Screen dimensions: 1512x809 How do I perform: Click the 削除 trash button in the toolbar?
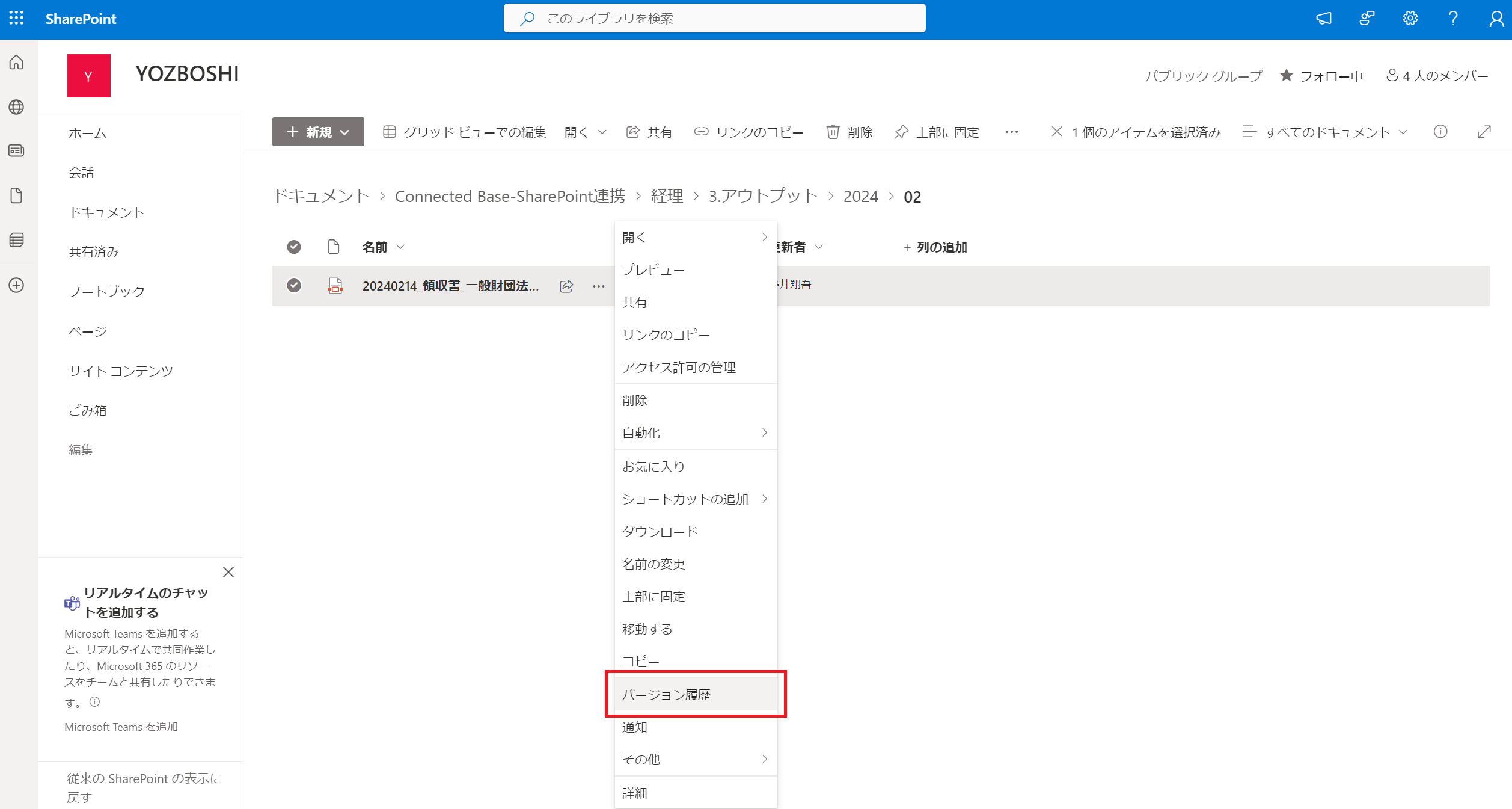click(x=849, y=132)
